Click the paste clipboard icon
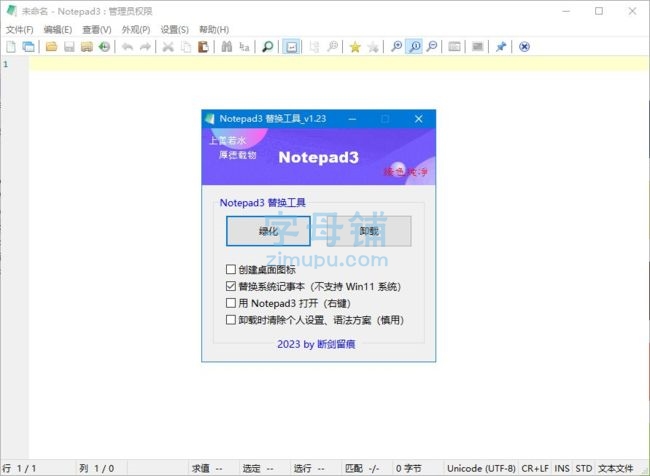This screenshot has height=476, width=650. point(203,47)
